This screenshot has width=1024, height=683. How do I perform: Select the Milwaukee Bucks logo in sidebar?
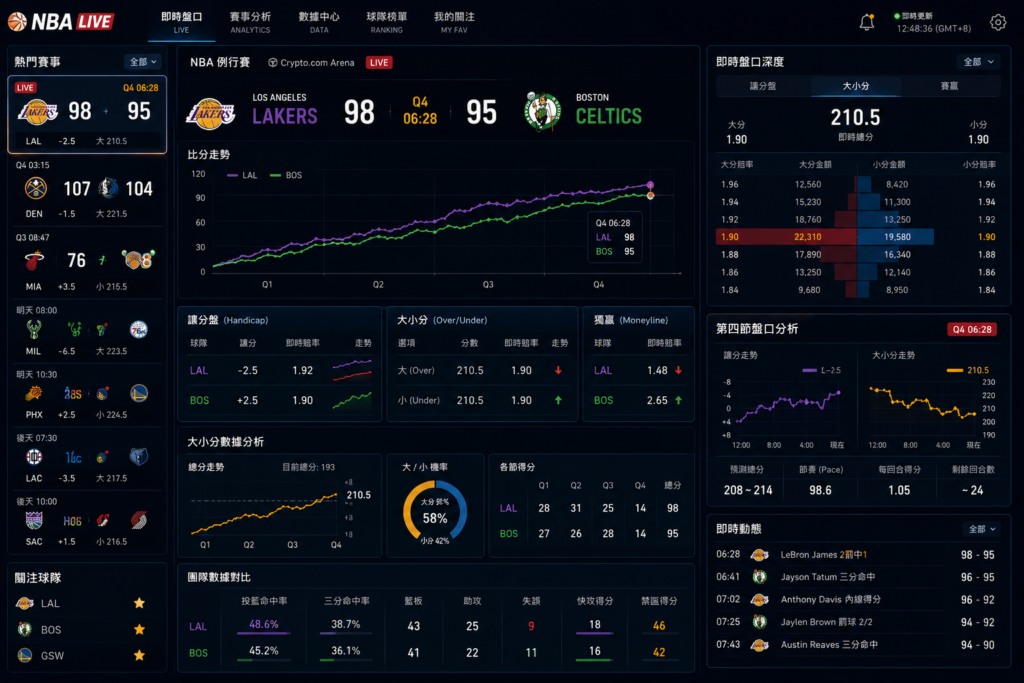(34, 329)
